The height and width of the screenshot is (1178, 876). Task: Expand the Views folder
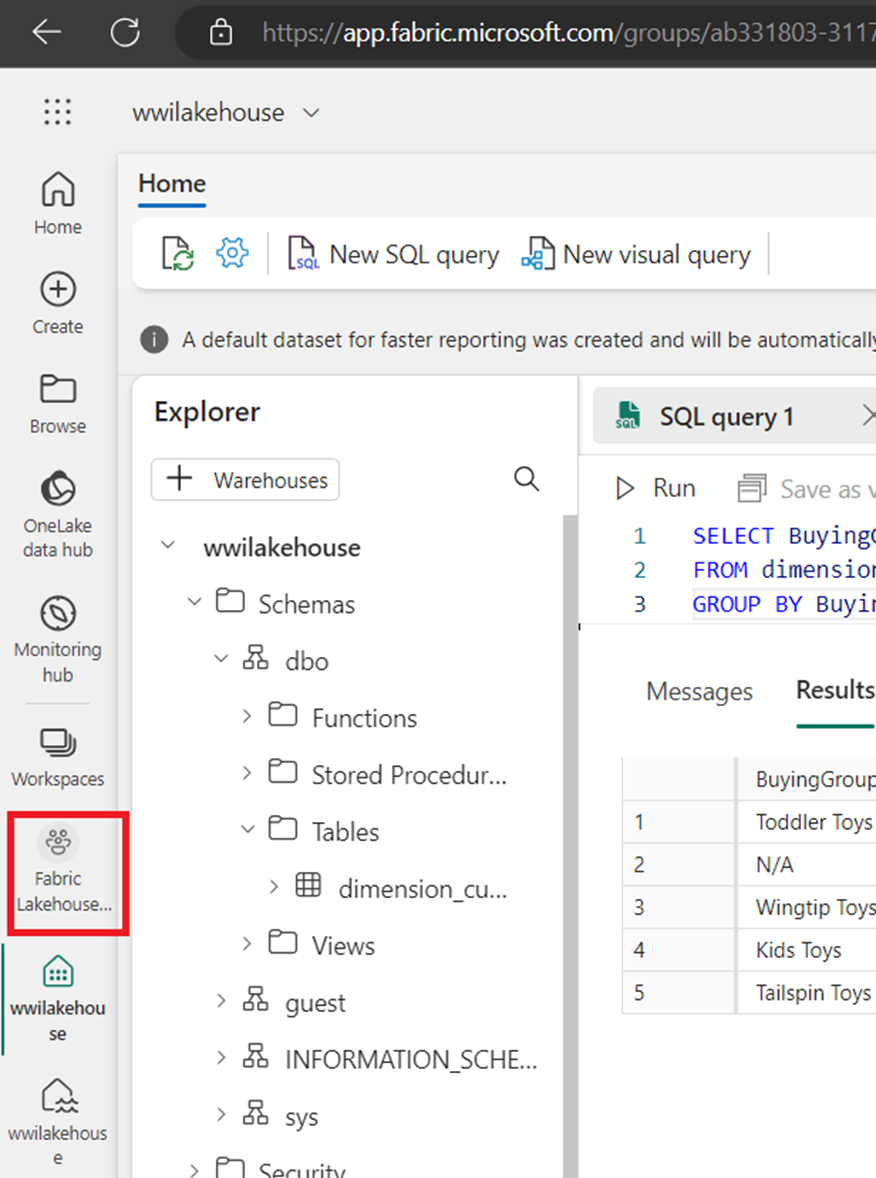pos(247,944)
